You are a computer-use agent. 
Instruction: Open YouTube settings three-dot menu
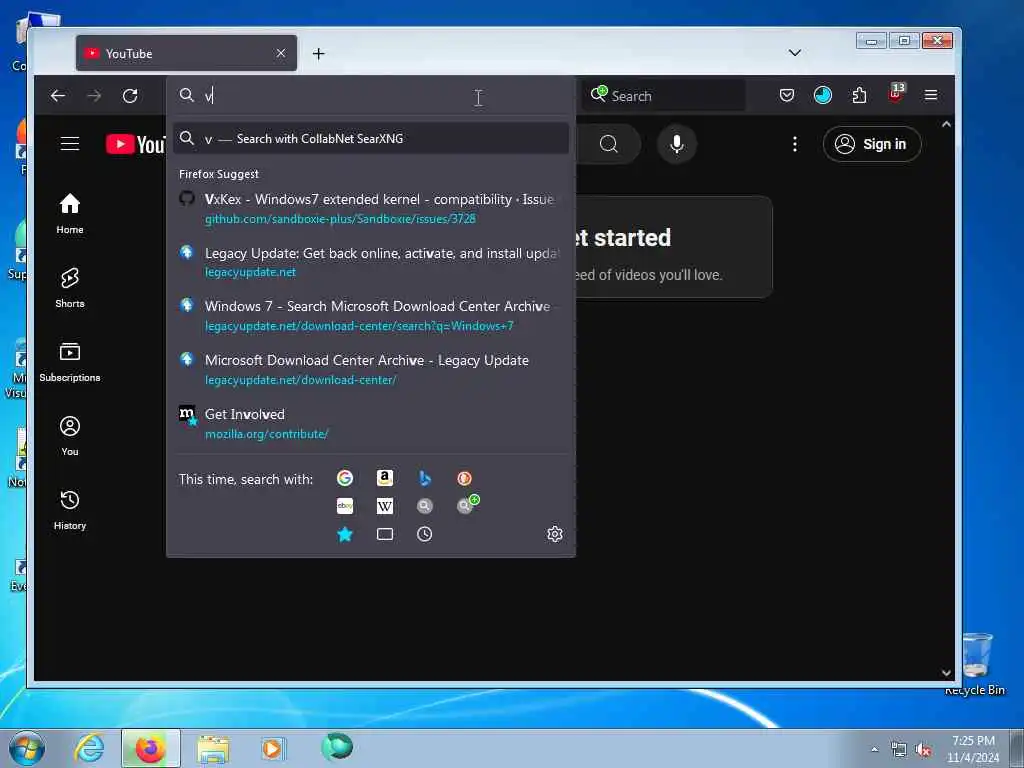click(x=795, y=144)
